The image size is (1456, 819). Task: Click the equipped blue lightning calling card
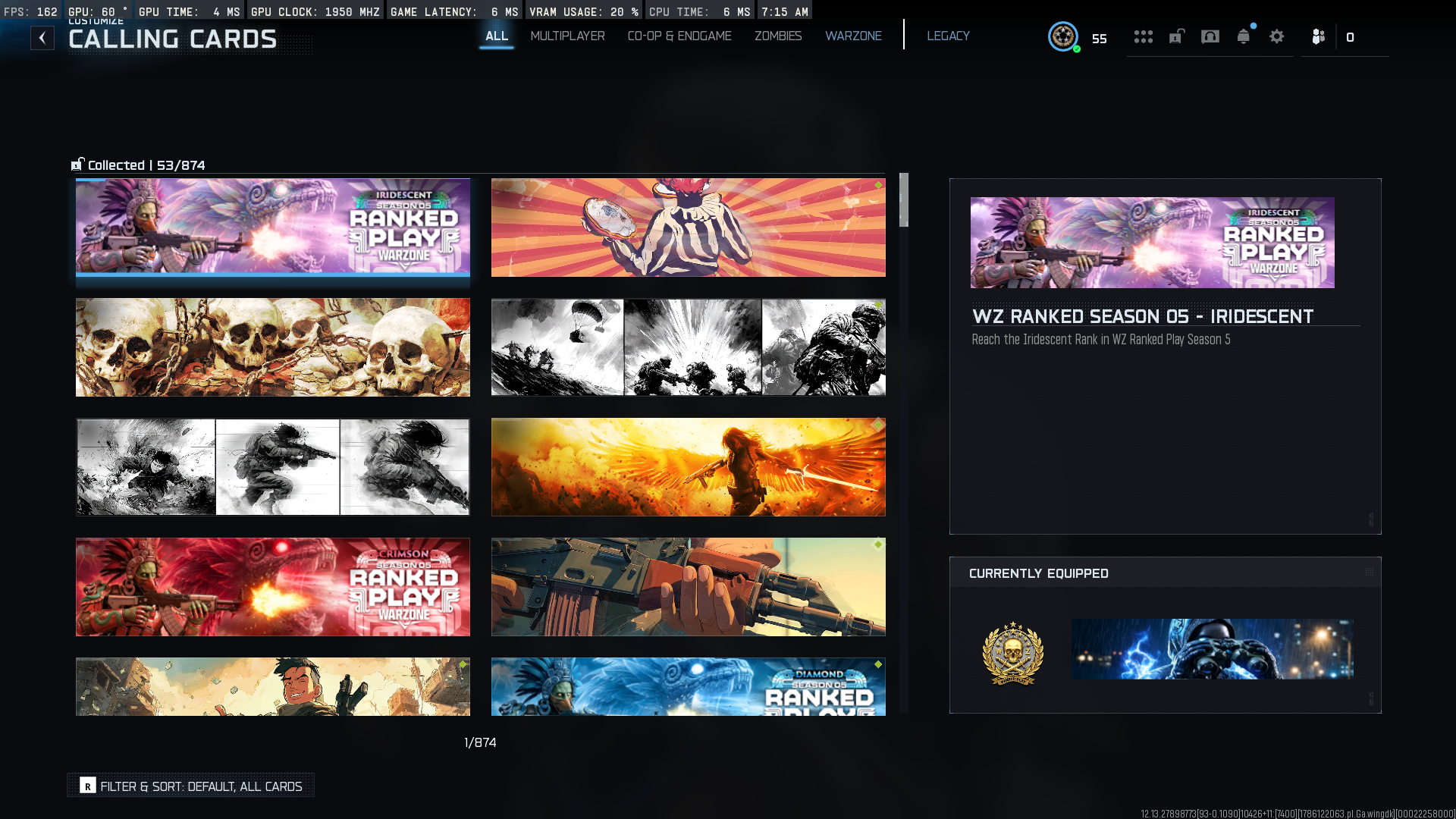(x=1213, y=649)
